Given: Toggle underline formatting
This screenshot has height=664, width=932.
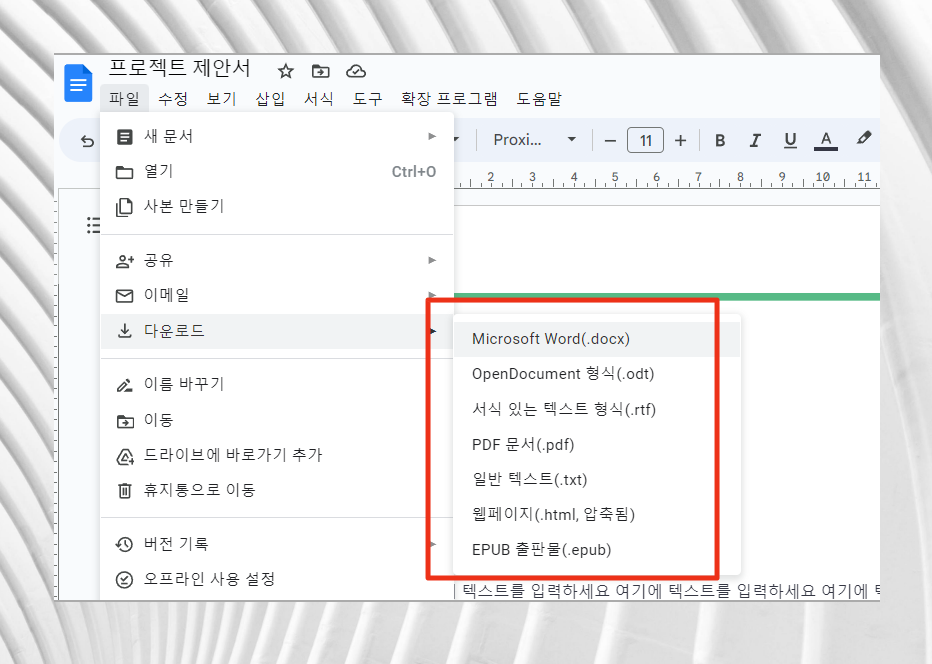Looking at the screenshot, I should tap(790, 140).
